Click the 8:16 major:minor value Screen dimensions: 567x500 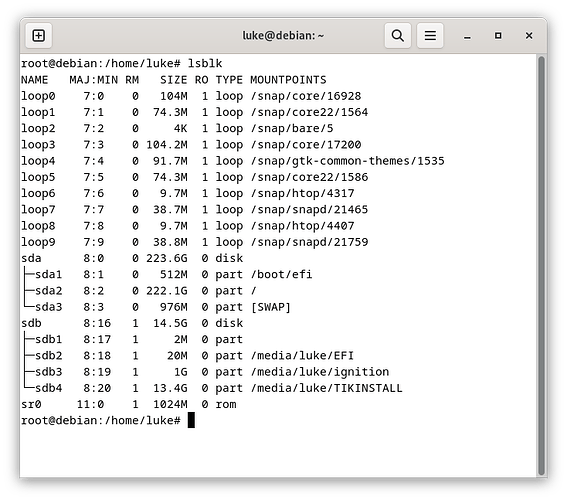click(x=97, y=323)
